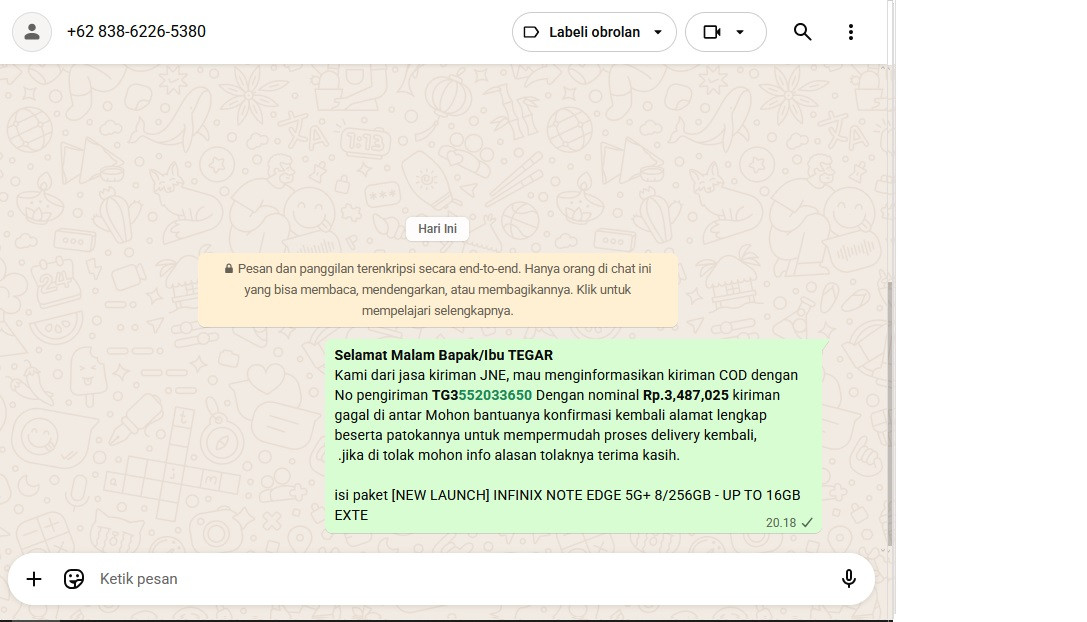This screenshot has height=622, width=1087.
Task: Open the three-dot chat menu
Action: point(851,32)
